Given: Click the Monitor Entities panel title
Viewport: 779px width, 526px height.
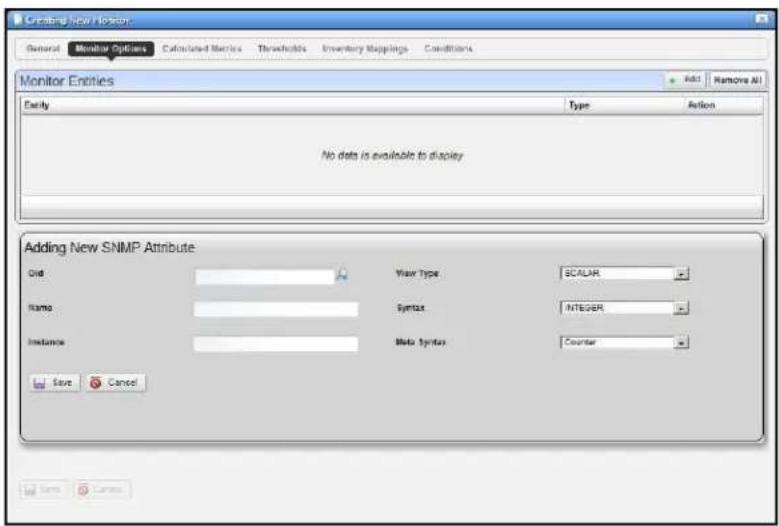Looking at the screenshot, I should 67,81.
